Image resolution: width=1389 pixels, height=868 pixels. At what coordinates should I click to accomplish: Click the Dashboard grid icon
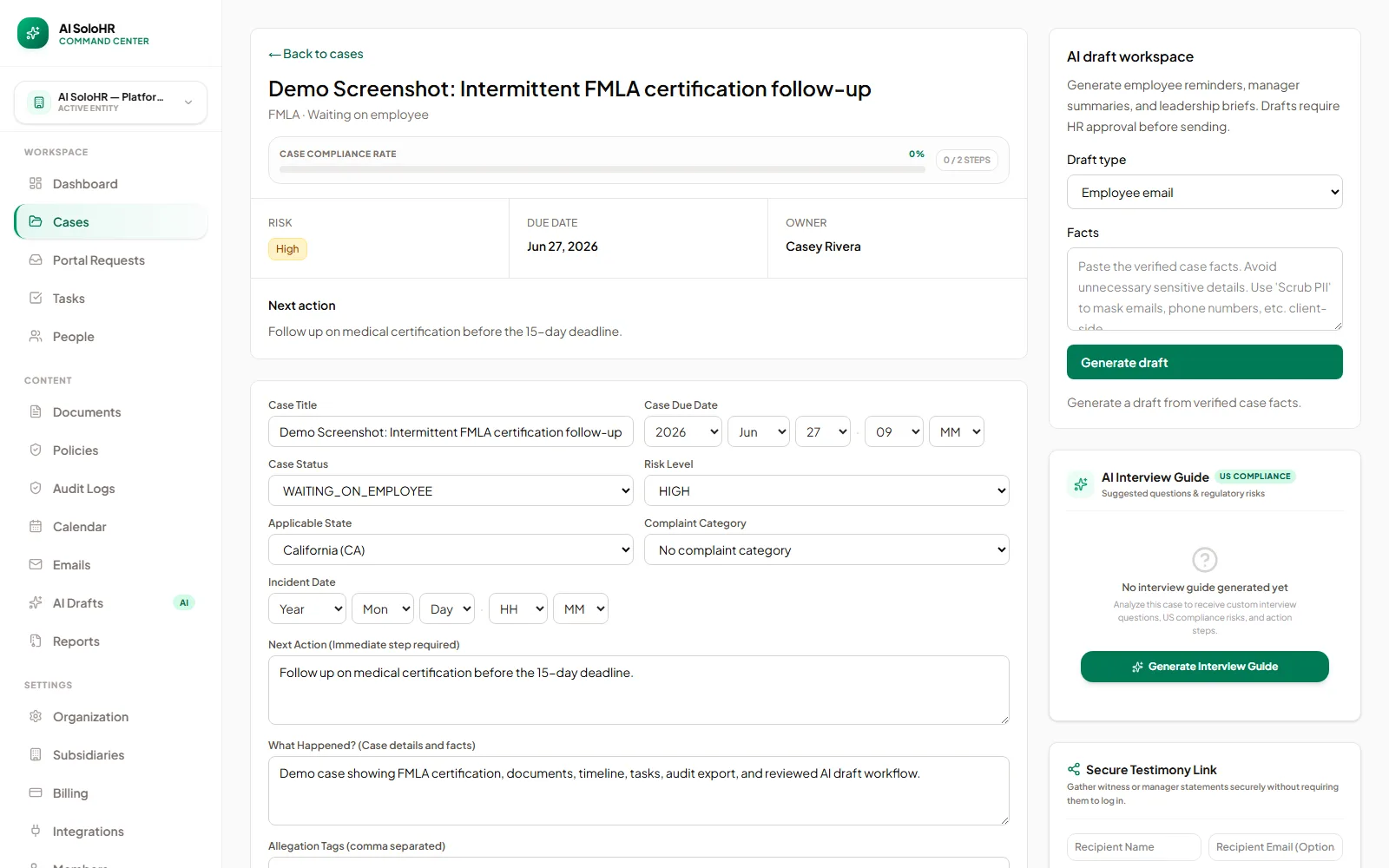coord(36,183)
